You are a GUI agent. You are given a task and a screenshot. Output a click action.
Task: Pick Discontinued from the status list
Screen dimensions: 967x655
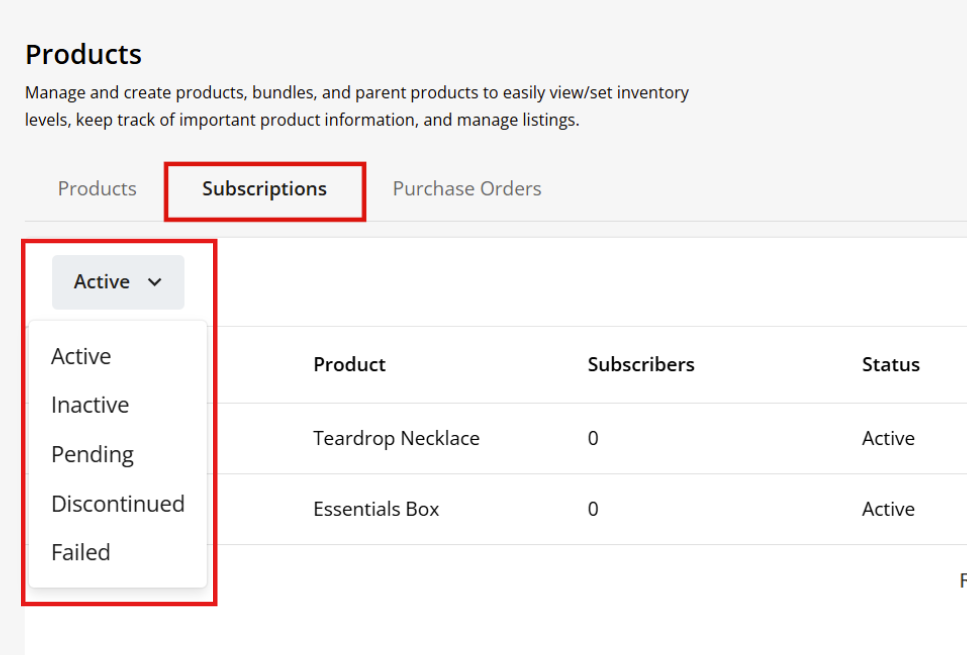tap(118, 504)
